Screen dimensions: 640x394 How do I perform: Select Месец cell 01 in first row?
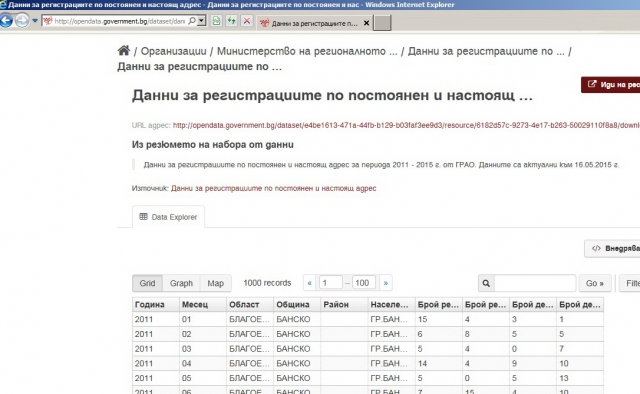pyautogui.click(x=203, y=319)
